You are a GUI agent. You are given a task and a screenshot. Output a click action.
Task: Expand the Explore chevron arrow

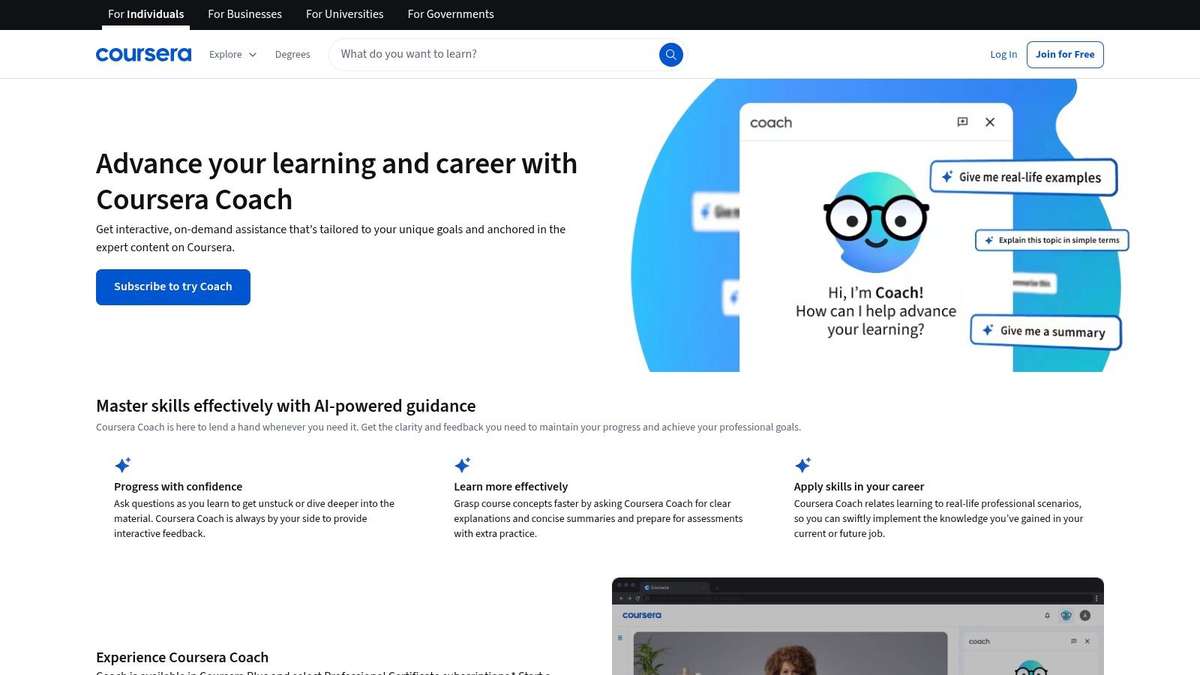(251, 54)
